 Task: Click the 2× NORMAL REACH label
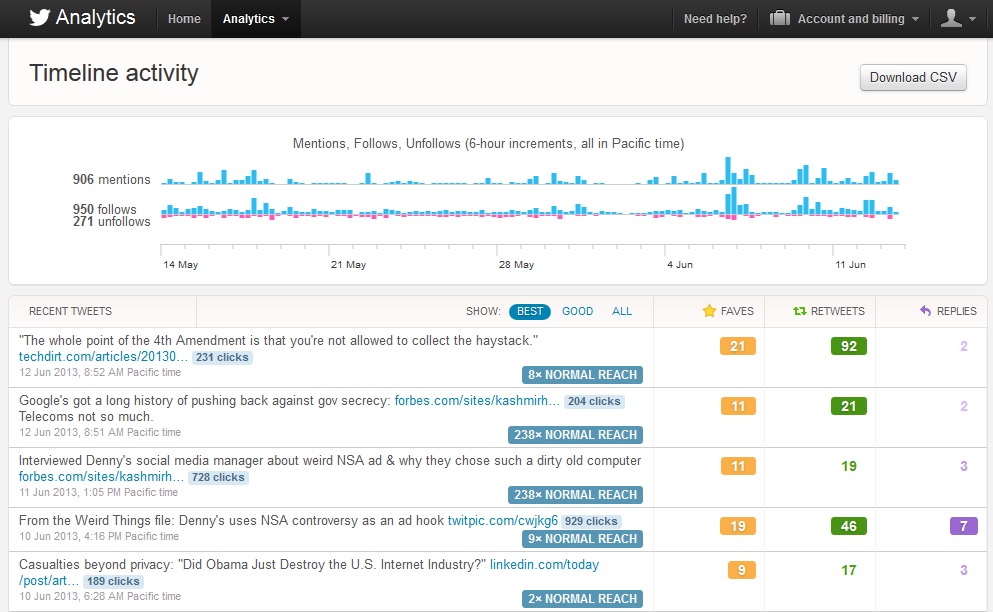[583, 599]
